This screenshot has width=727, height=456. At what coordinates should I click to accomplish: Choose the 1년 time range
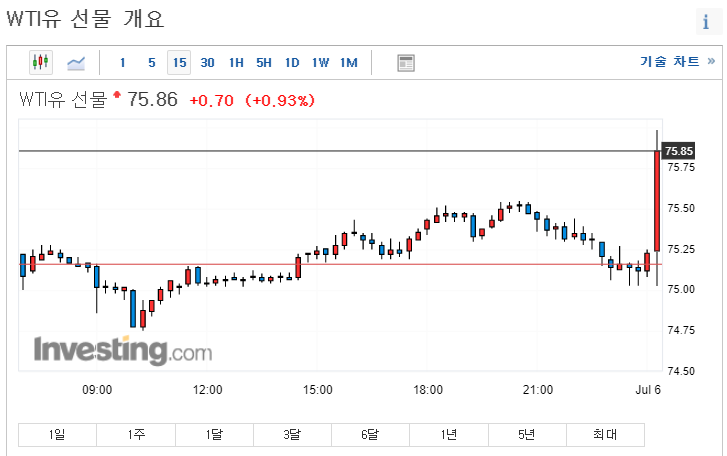click(x=449, y=435)
